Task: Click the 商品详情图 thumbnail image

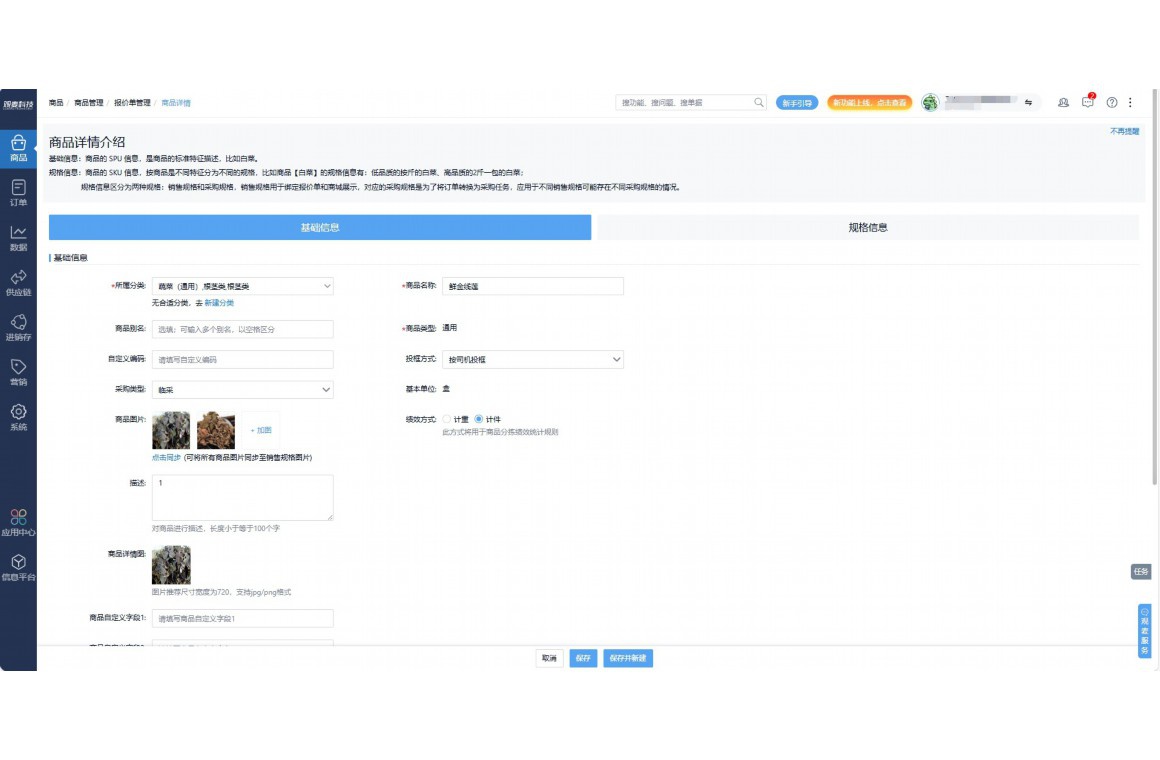Action: coord(171,565)
